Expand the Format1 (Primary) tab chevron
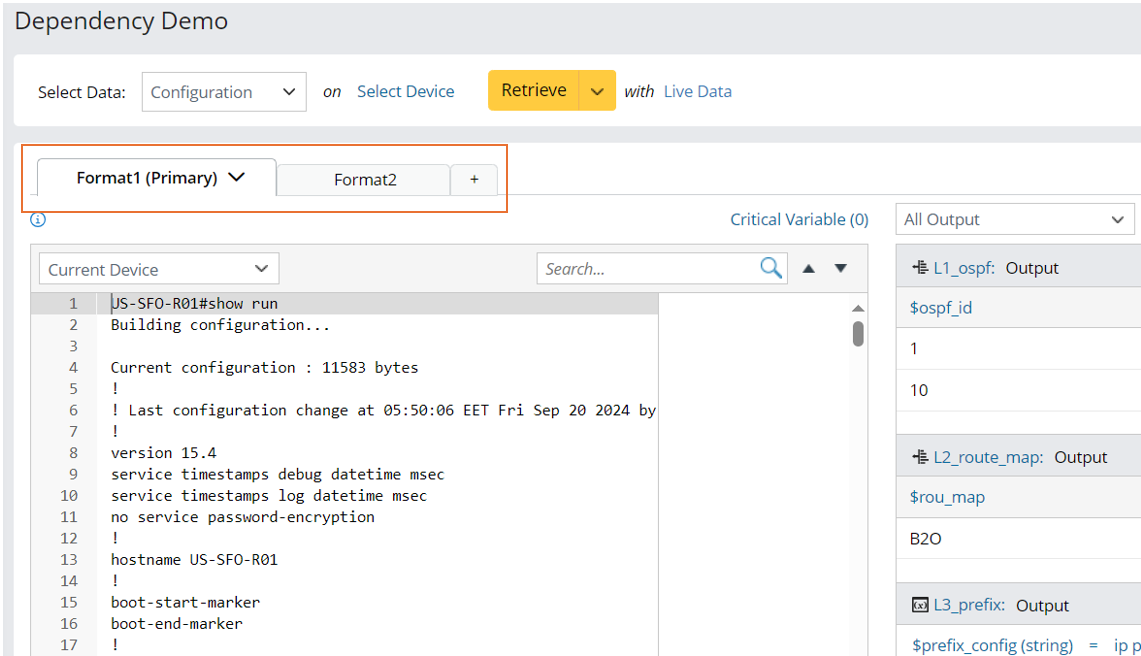1141x656 pixels. [x=237, y=177]
